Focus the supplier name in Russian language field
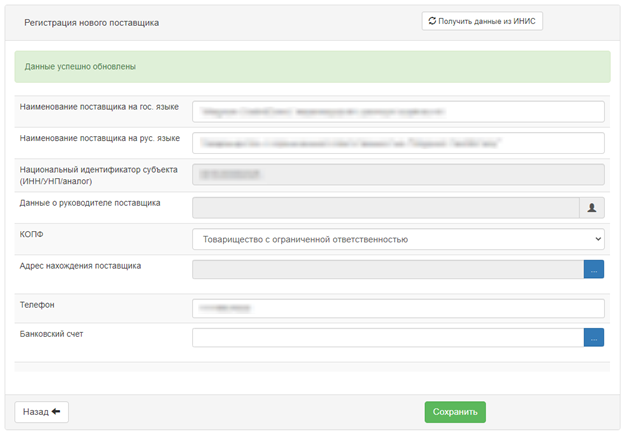The width and height of the screenshot is (624, 434). click(398, 143)
